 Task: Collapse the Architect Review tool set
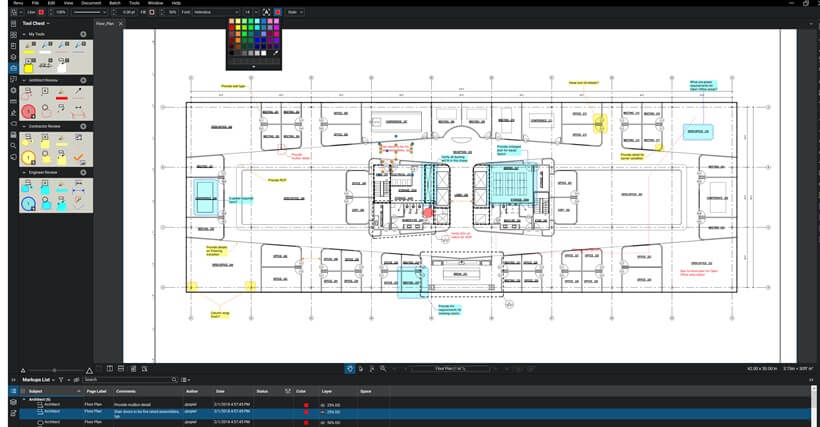coord(24,80)
